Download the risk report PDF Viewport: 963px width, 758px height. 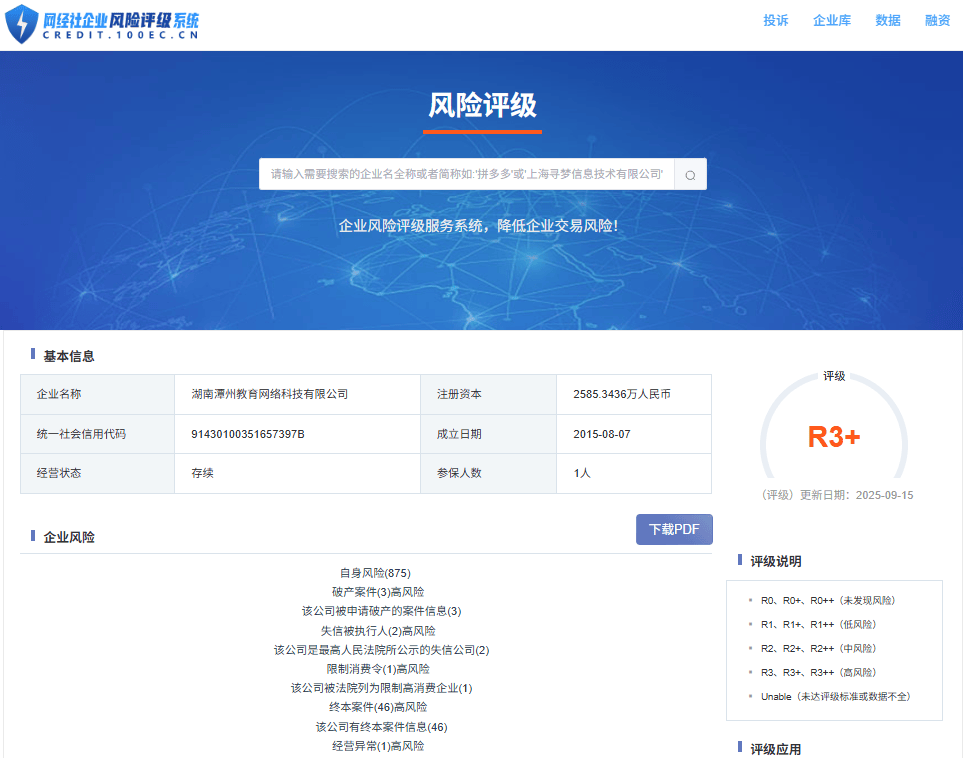tap(674, 529)
